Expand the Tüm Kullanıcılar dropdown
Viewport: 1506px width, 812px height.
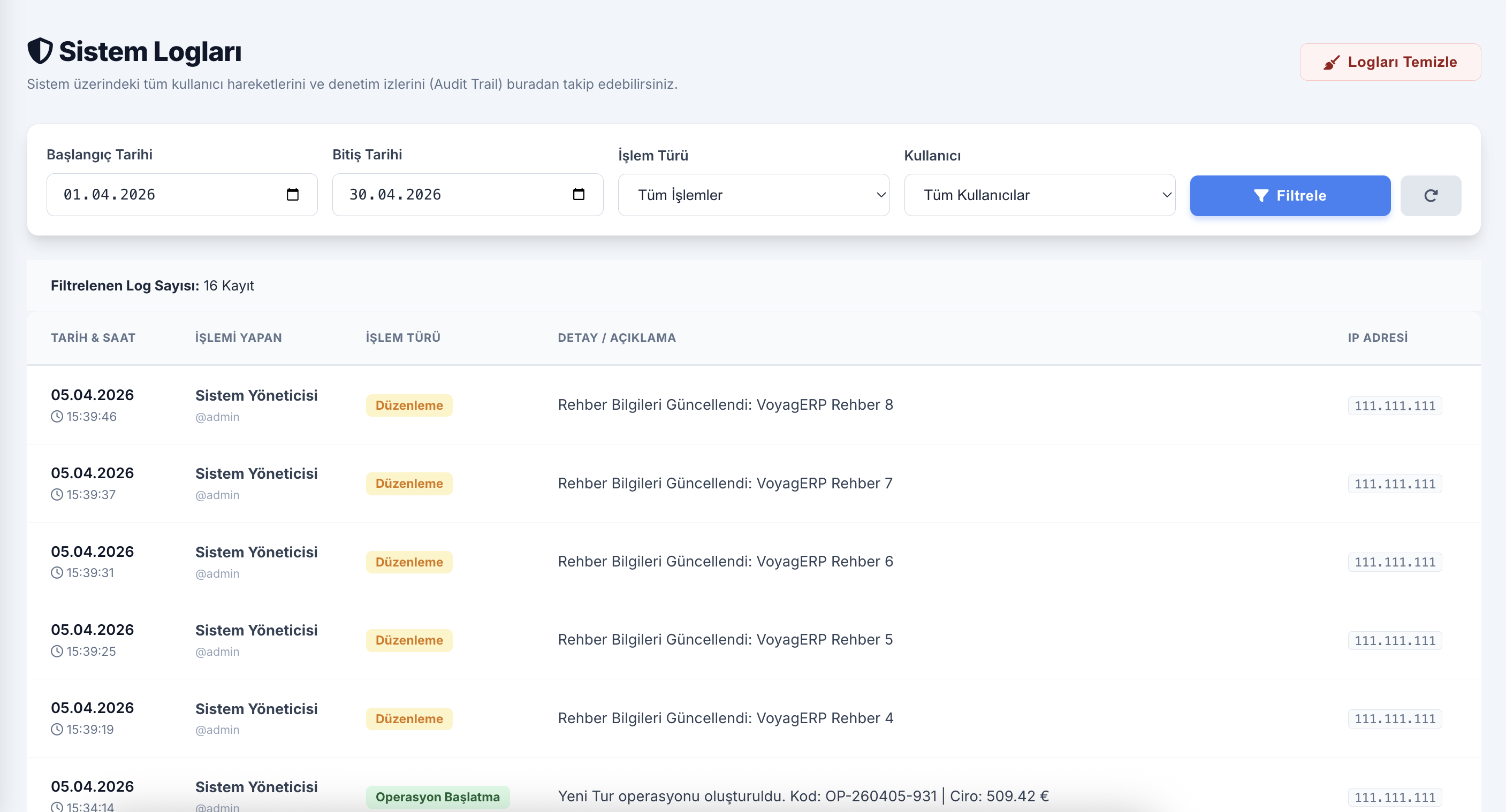[1039, 195]
